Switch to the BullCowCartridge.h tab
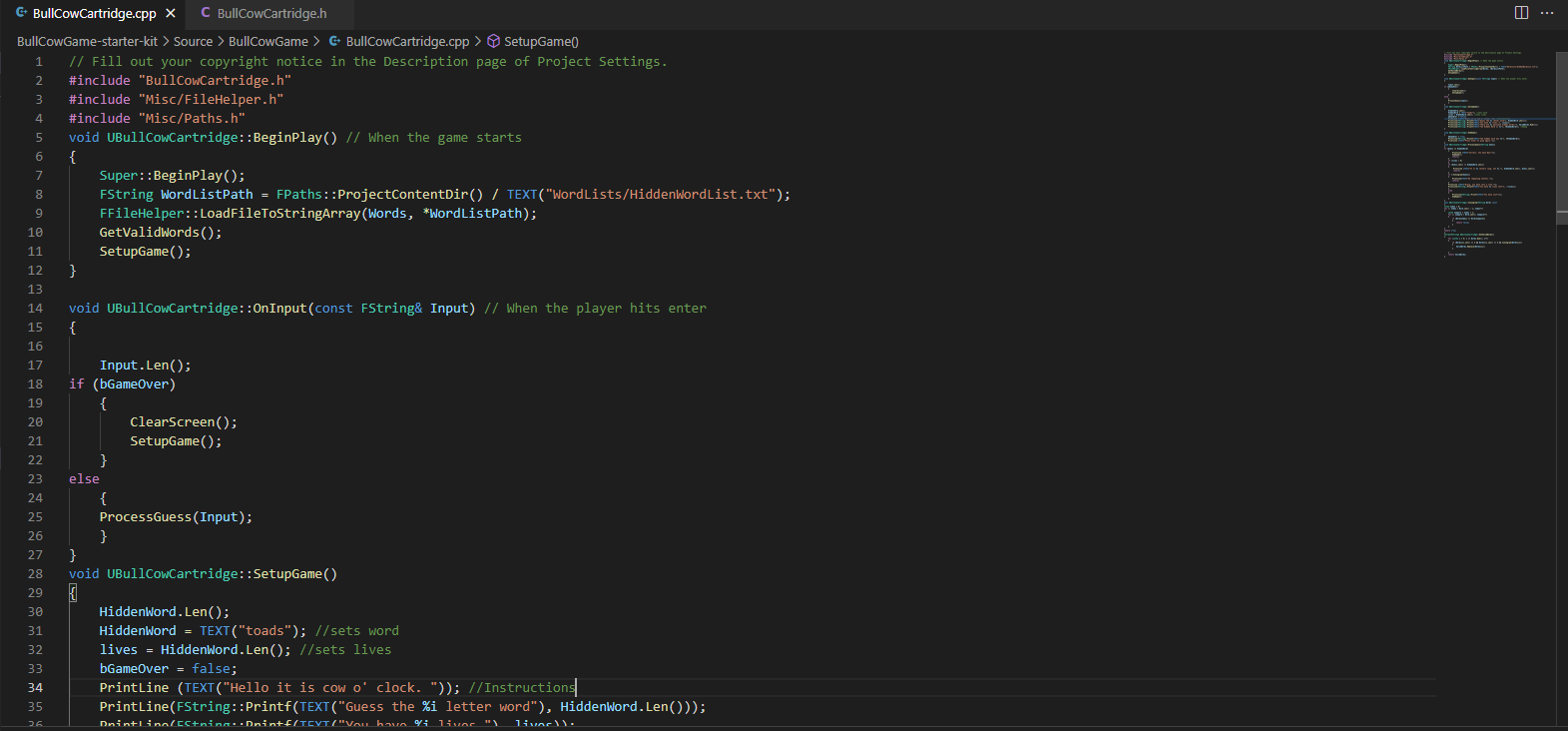This screenshot has width=1568, height=731. [x=271, y=13]
